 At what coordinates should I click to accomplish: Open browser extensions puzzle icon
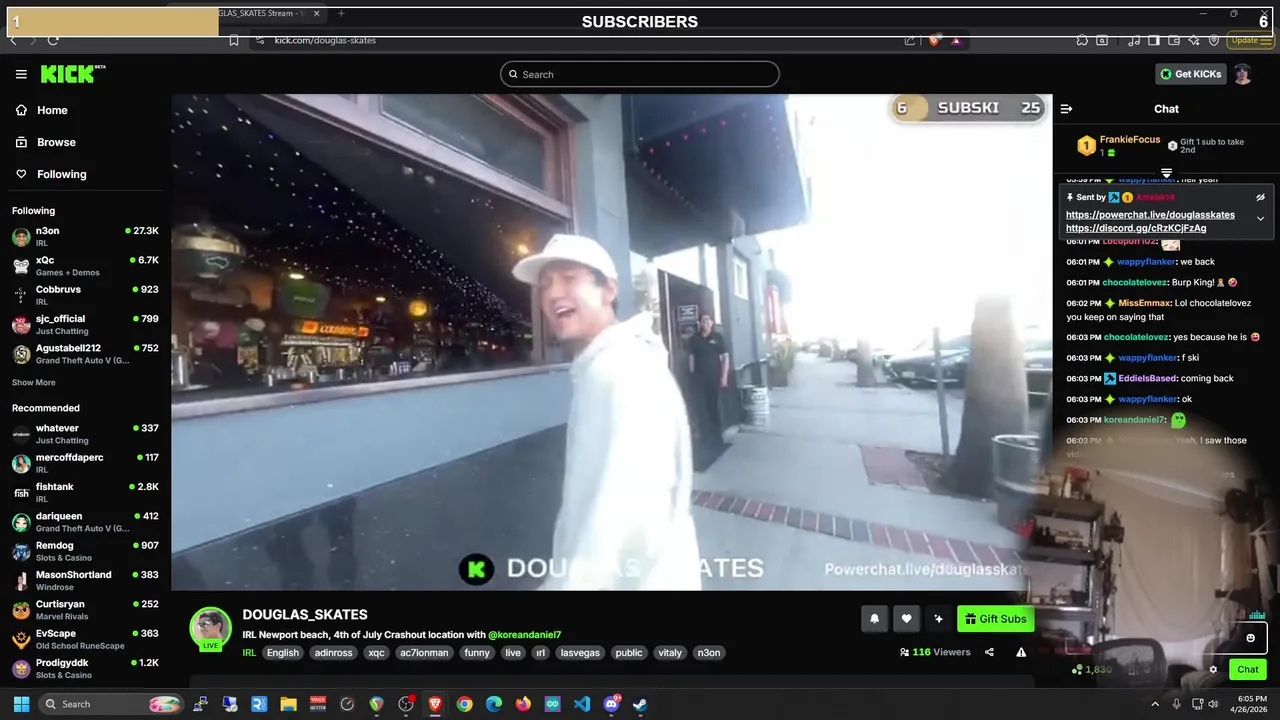pyautogui.click(x=1082, y=40)
